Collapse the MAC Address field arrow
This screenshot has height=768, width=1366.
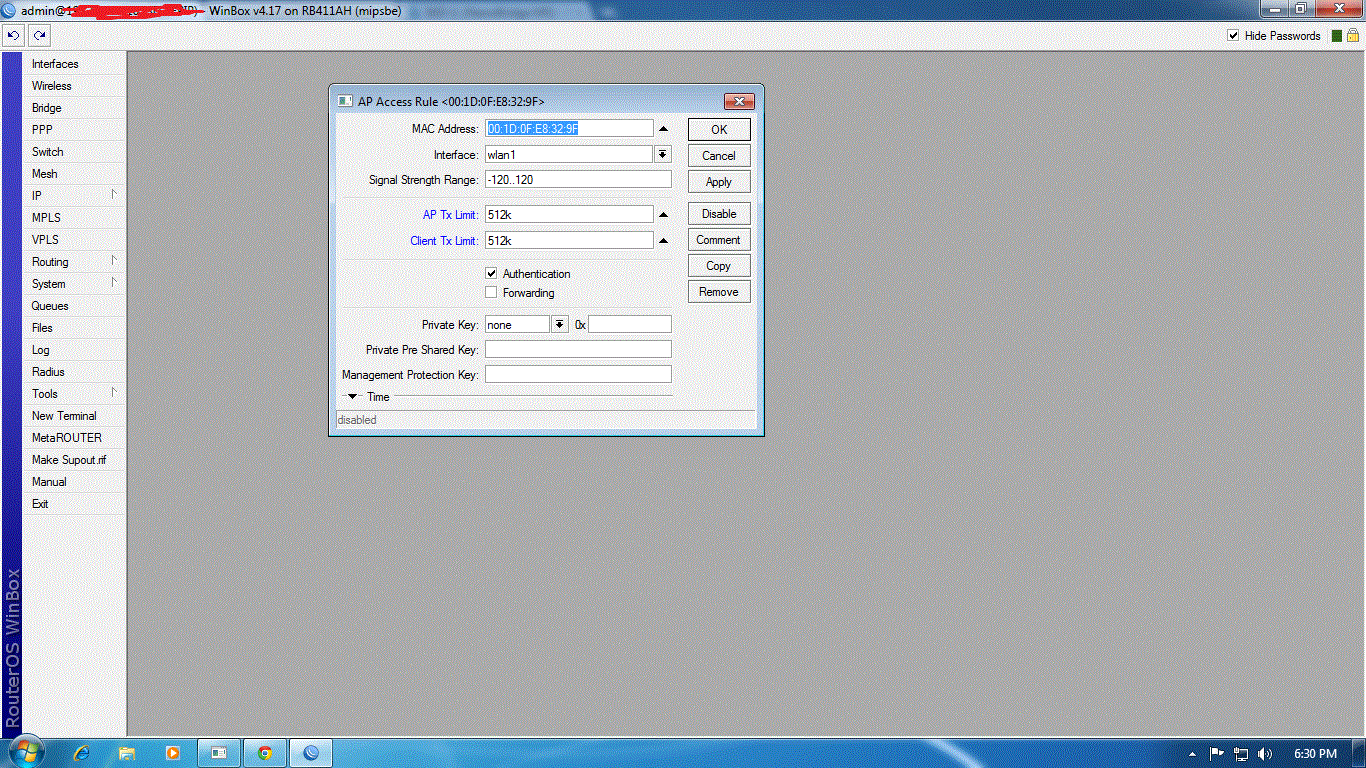coord(663,129)
